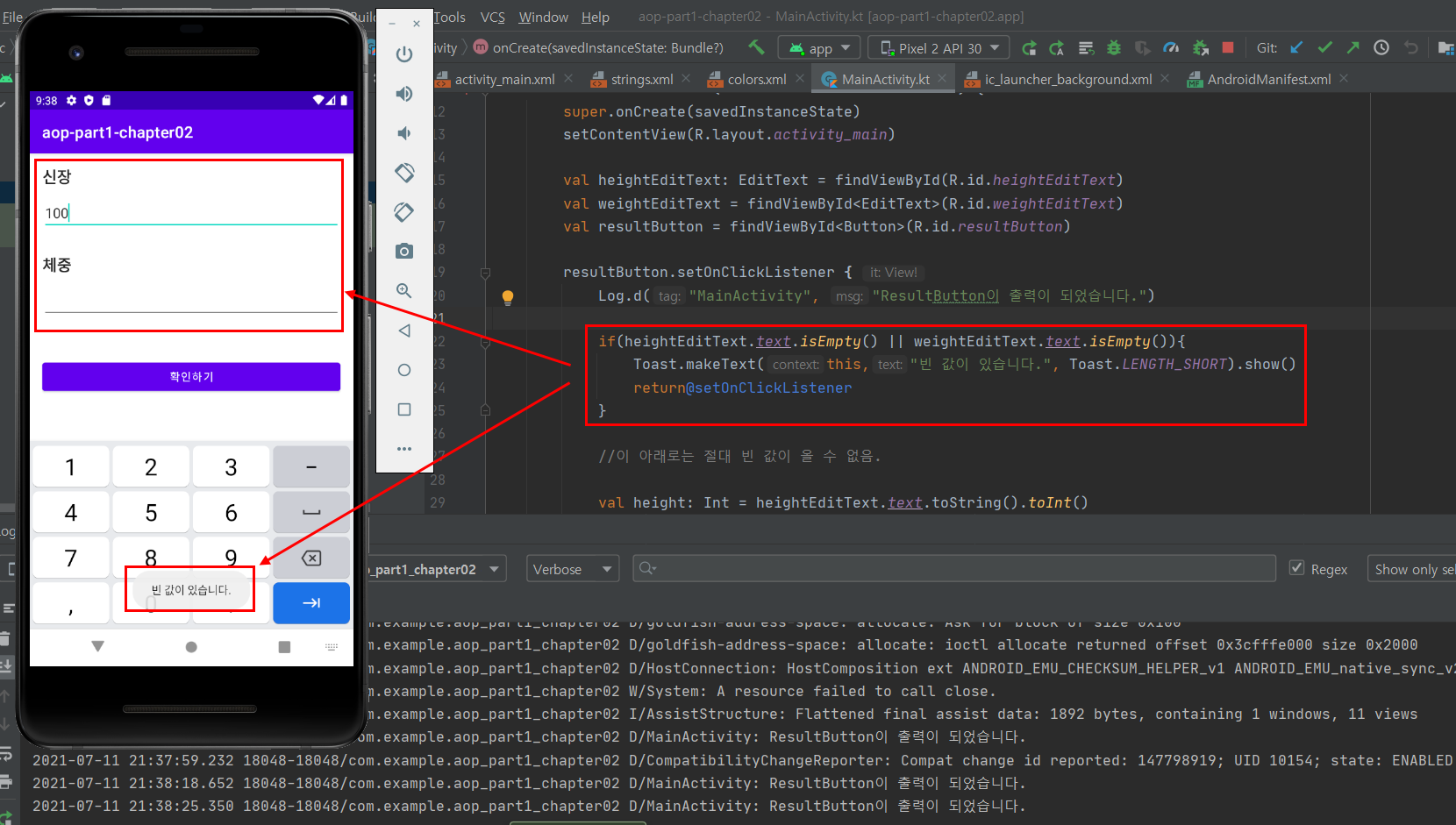1456x825 pixels.
Task: Click the Git Rollback undo icon
Action: [1410, 48]
